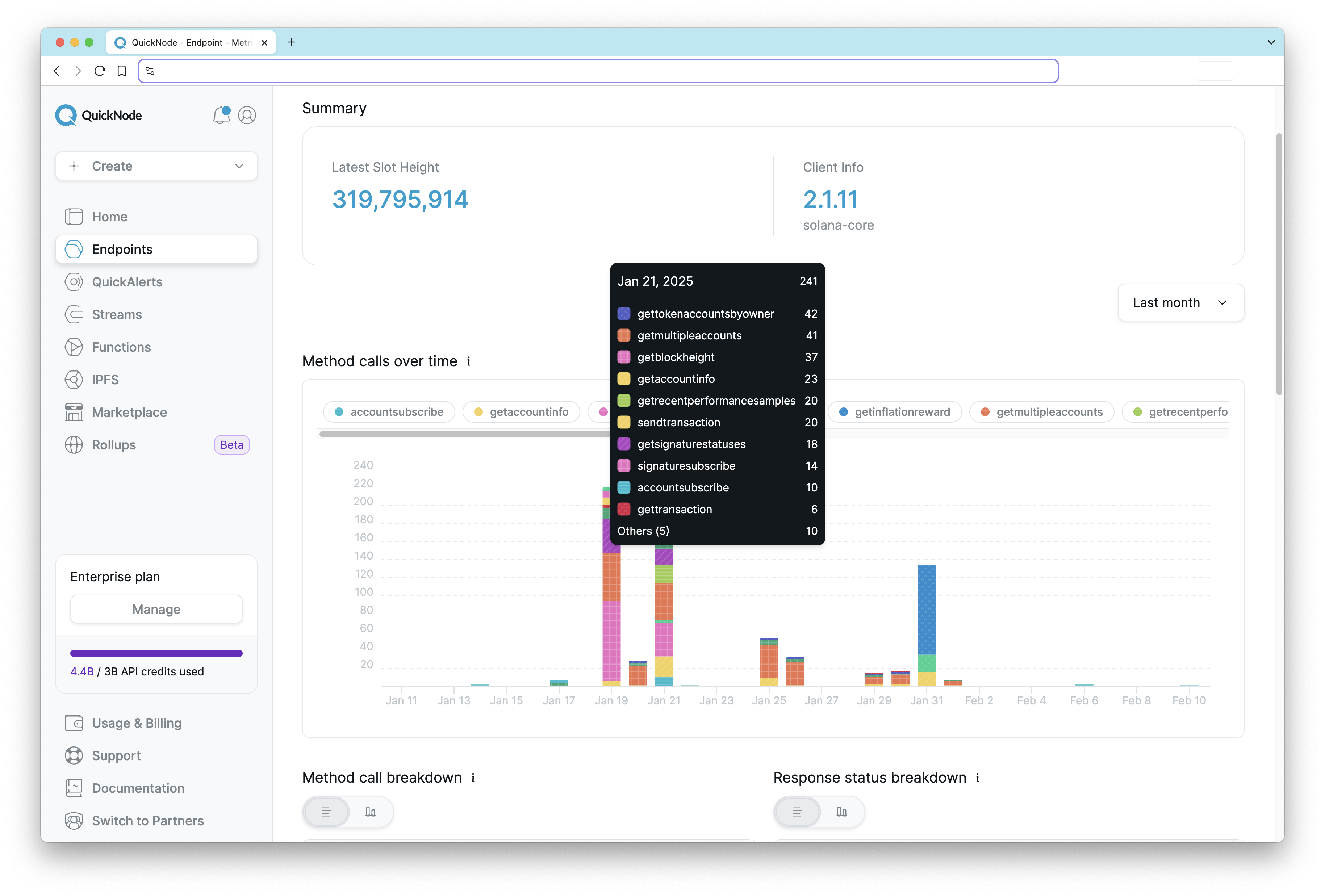The width and height of the screenshot is (1325, 896).
Task: Close the QuickNode browser tab
Action: (264, 42)
